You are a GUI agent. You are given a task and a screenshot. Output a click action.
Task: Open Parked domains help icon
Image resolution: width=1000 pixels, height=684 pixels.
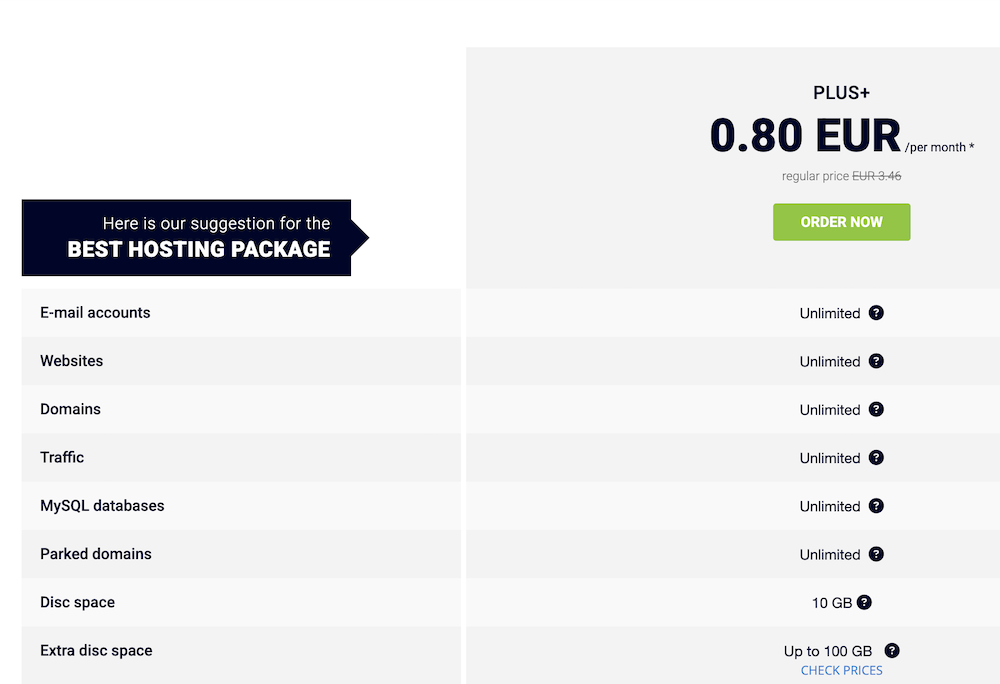[876, 554]
